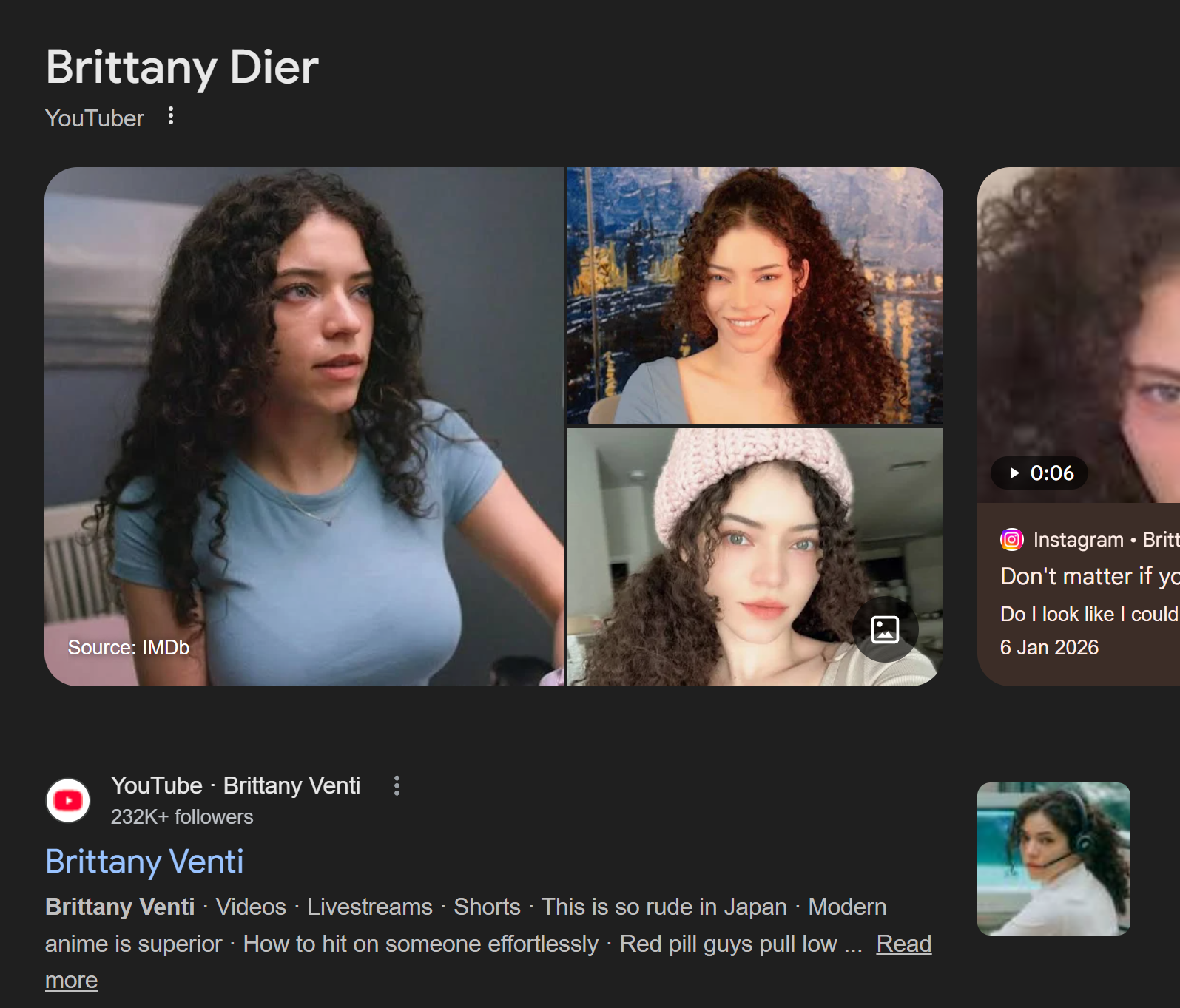This screenshot has height=1008, width=1180.
Task: Click the Brittany Dier heading
Action: (182, 67)
